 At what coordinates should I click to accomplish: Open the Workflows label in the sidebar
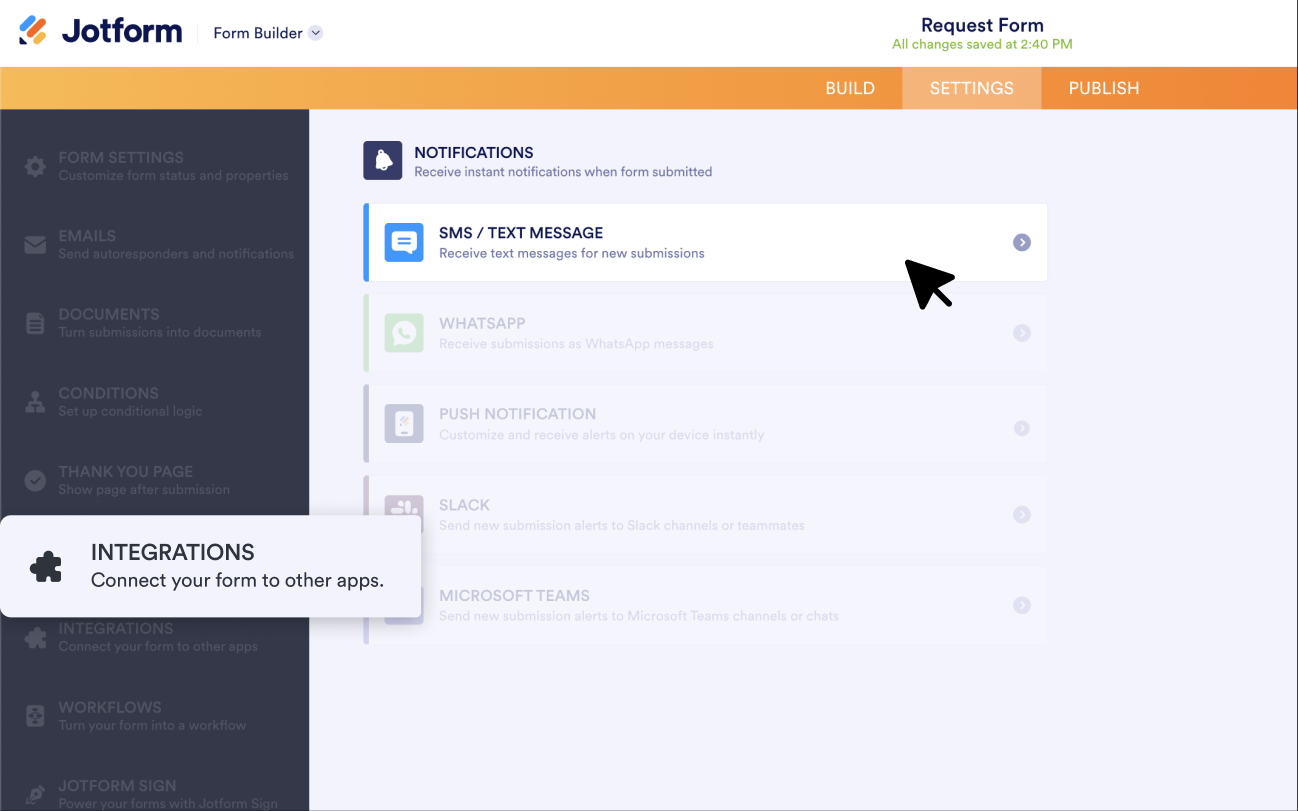point(110,707)
